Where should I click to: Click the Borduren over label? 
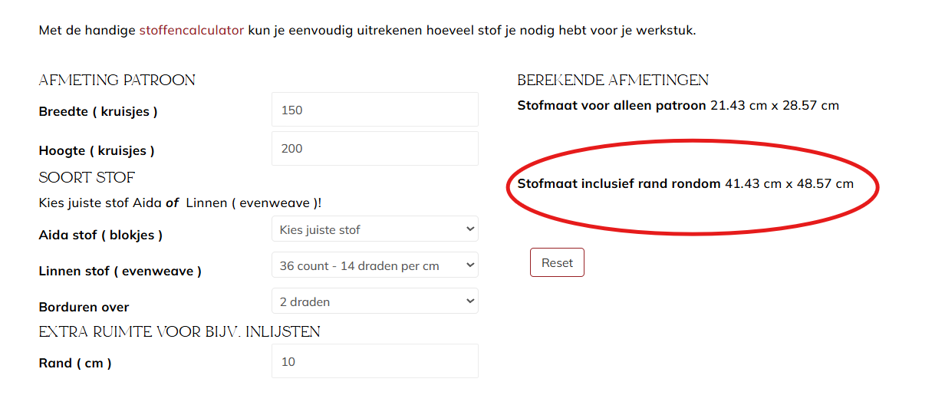point(84,307)
